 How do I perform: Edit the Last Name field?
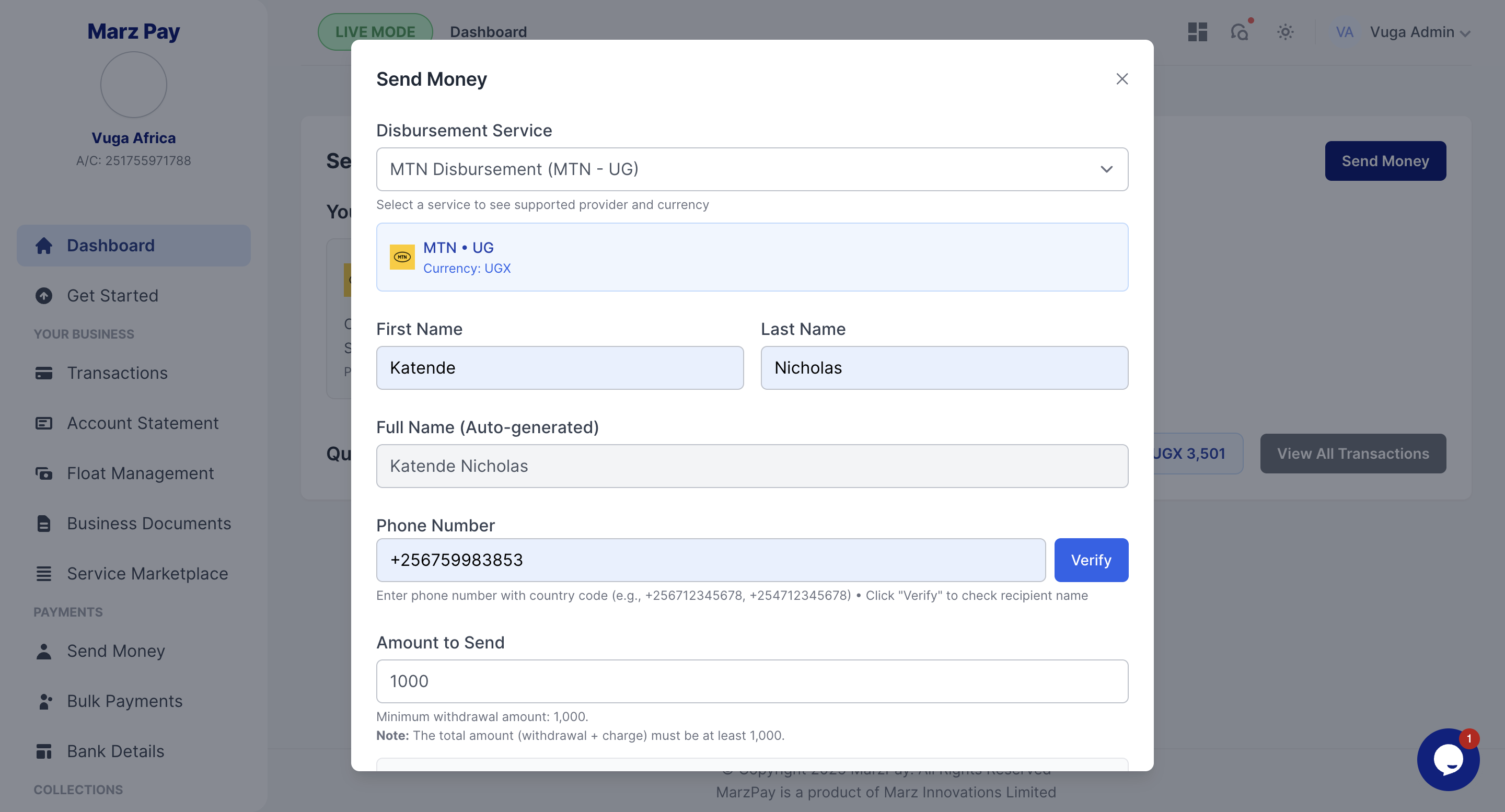point(944,367)
